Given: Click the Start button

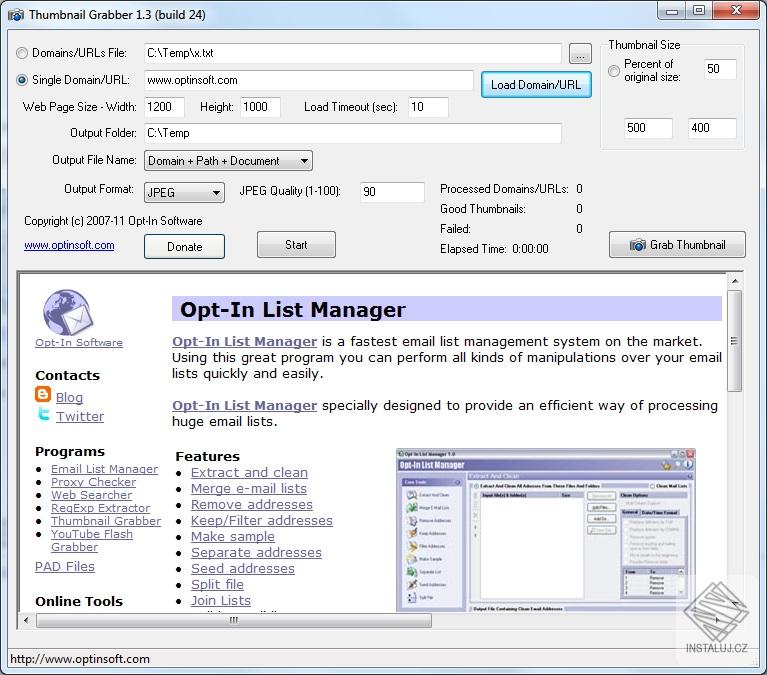Looking at the screenshot, I should [296, 245].
